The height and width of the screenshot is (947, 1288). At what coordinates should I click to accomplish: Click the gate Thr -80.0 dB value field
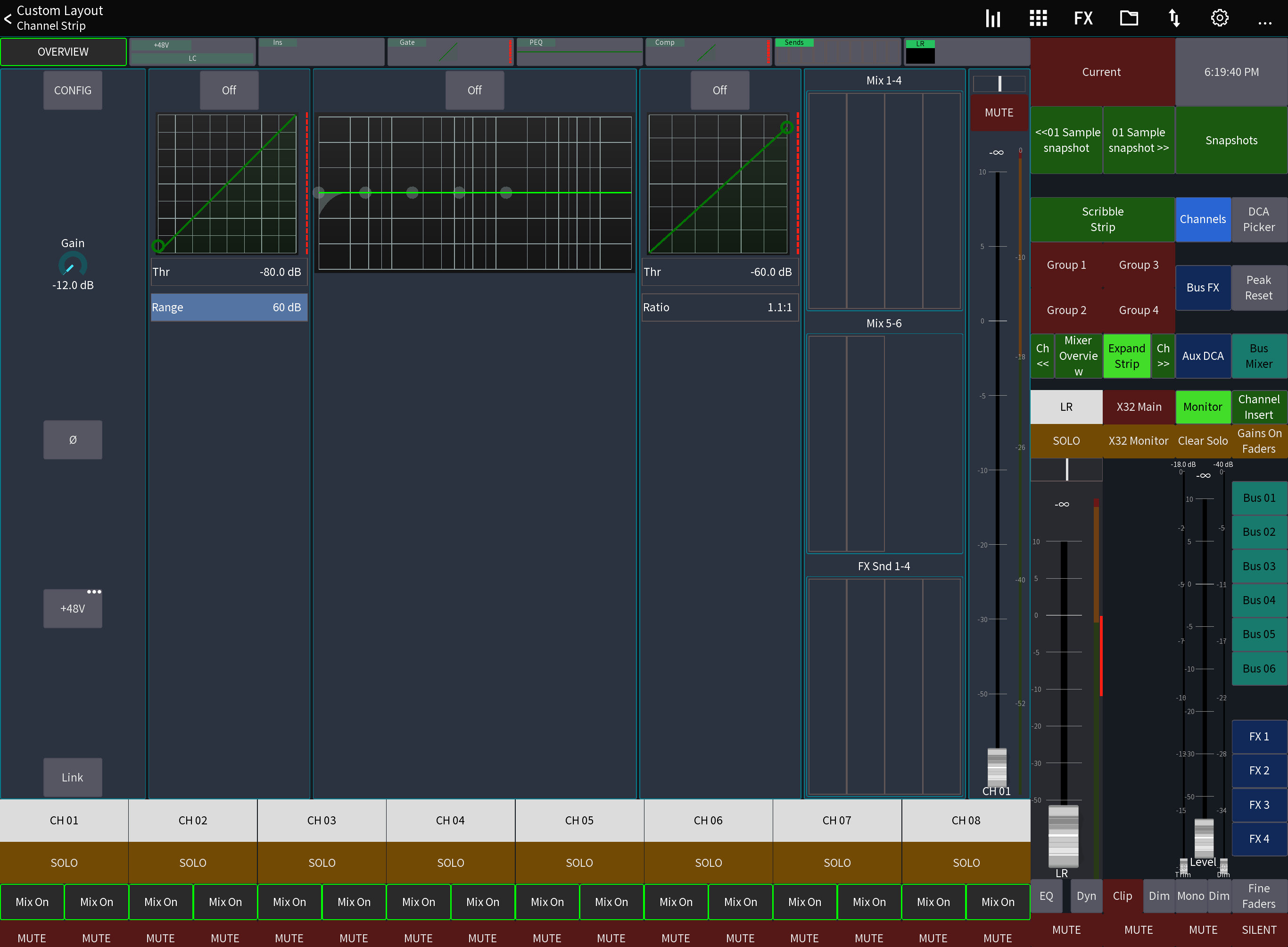pos(229,272)
